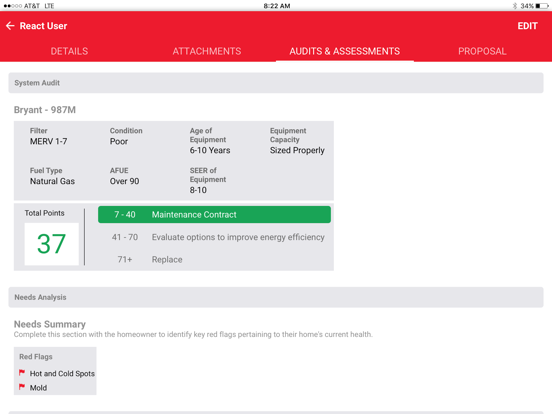Viewport: 552px width, 414px height.
Task: Tap the Filter field label
Action: pos(38,131)
